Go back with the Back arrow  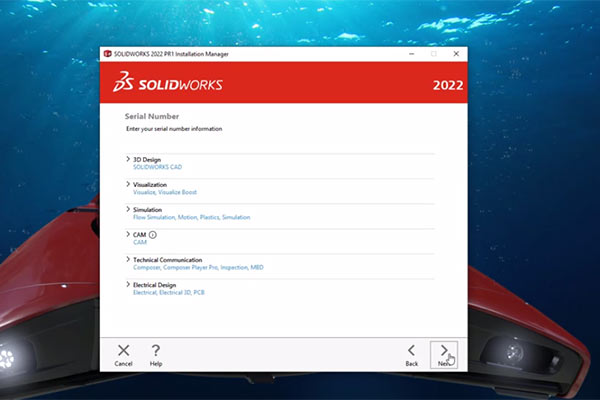411,350
